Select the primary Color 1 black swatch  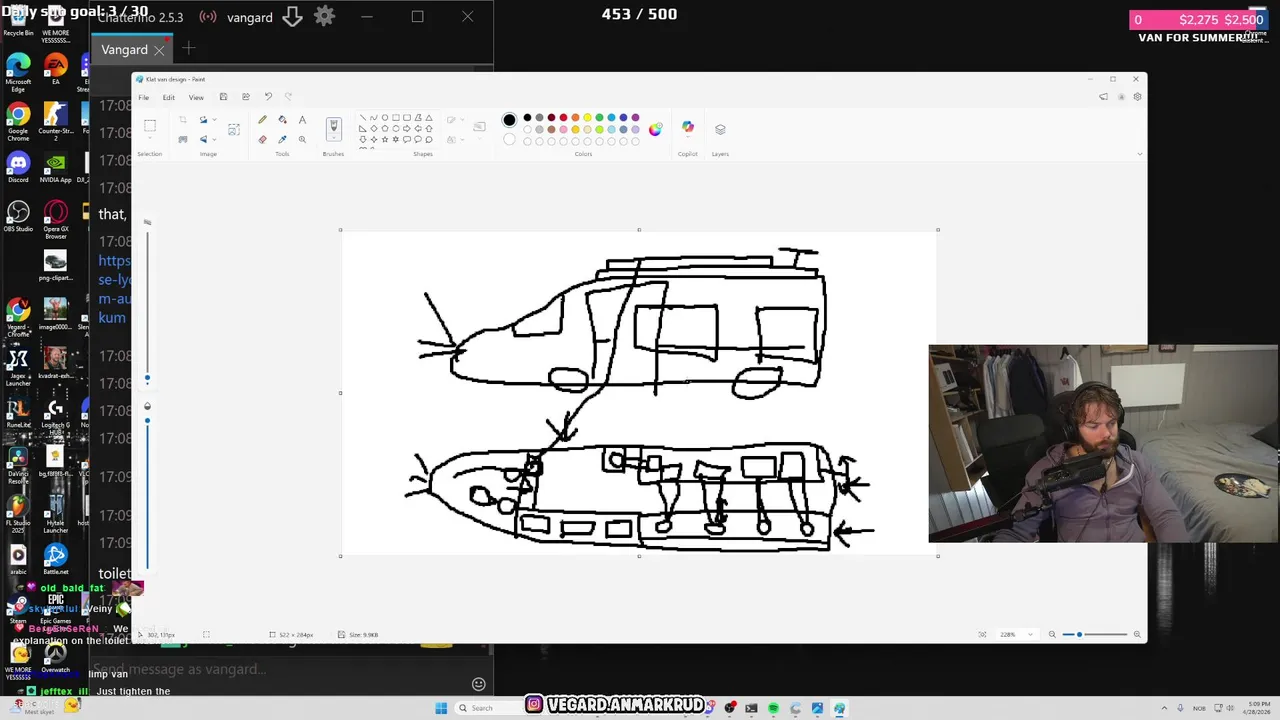point(509,120)
